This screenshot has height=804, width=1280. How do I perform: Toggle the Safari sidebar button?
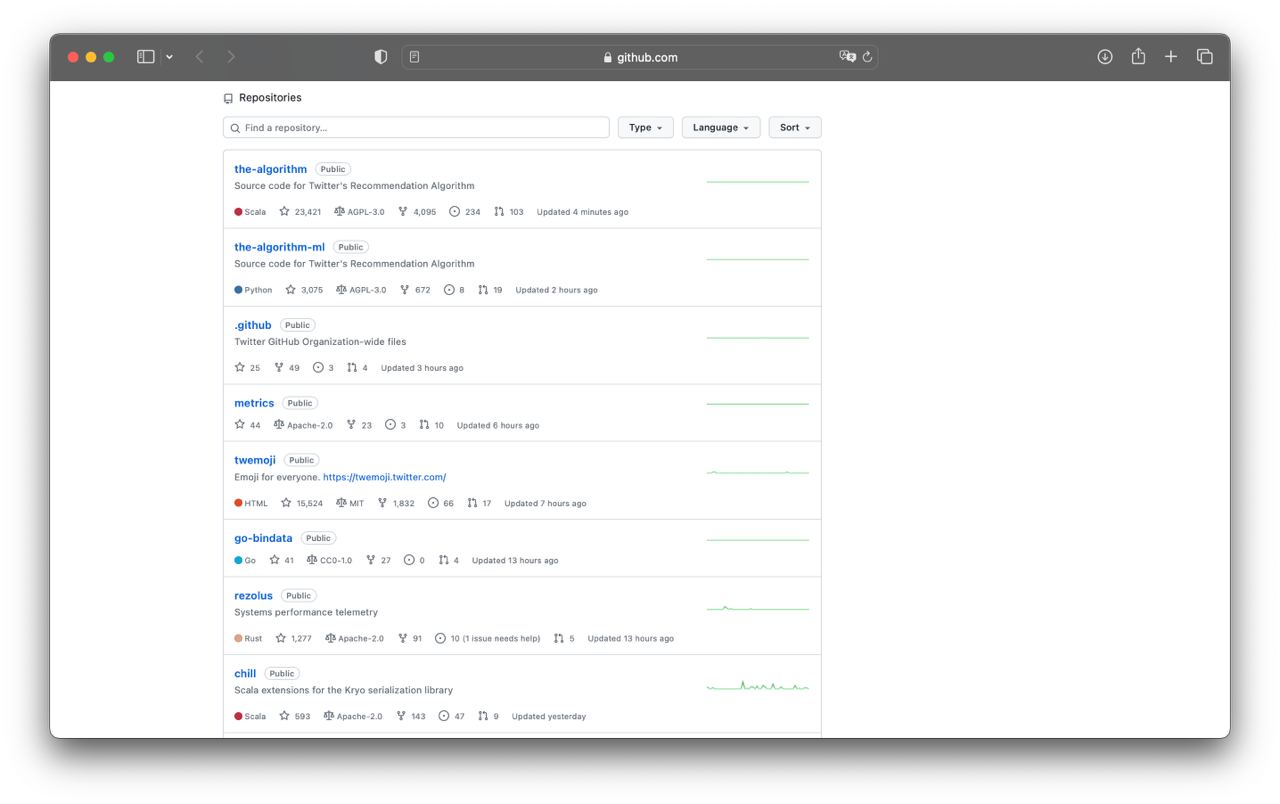tap(146, 57)
